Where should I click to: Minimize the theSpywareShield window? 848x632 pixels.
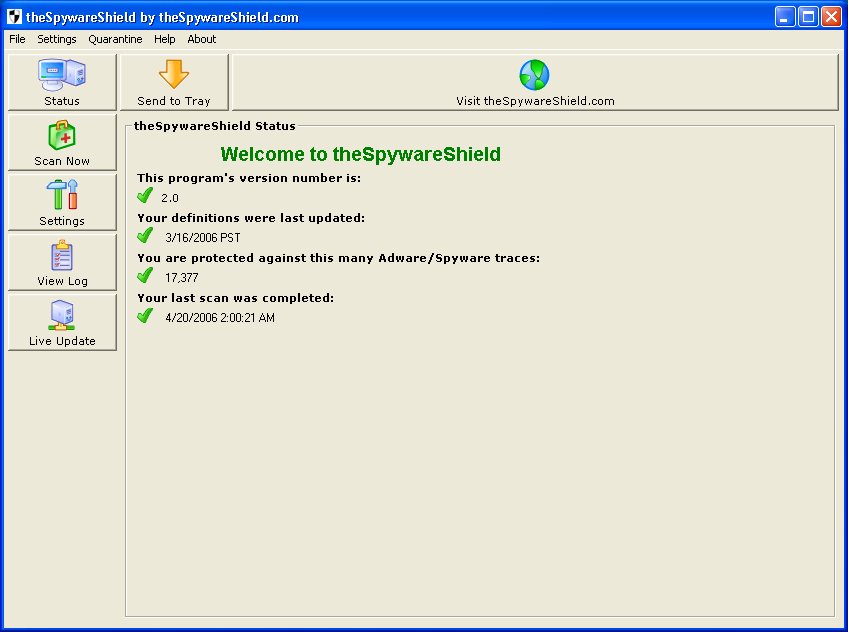[x=785, y=17]
